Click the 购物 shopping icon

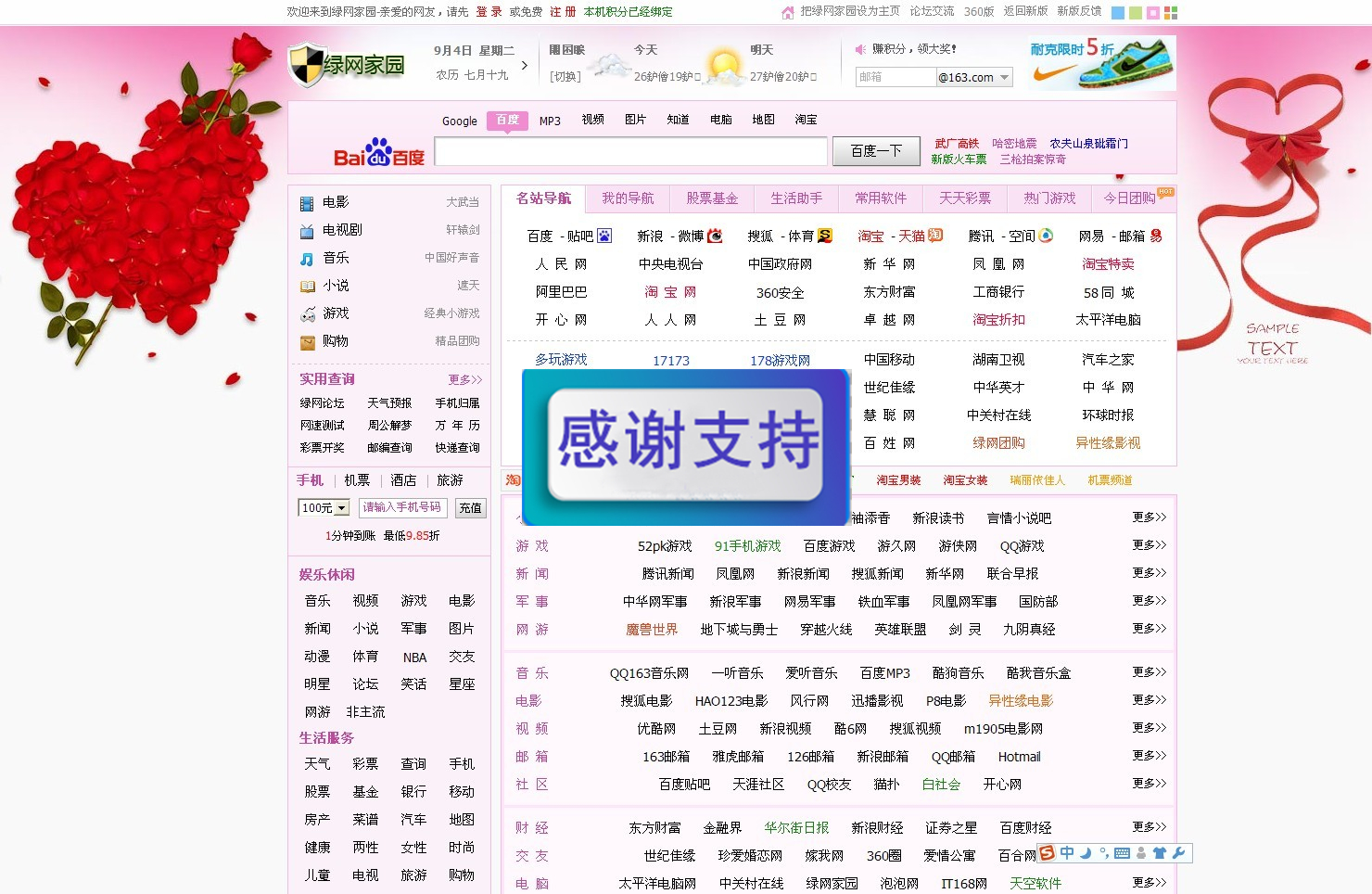(307, 342)
